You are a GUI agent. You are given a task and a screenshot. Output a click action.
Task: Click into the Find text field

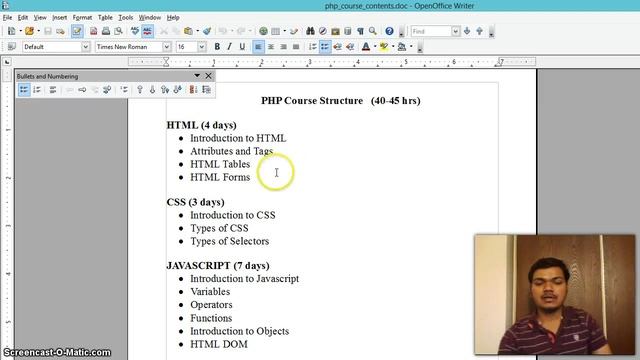point(431,31)
